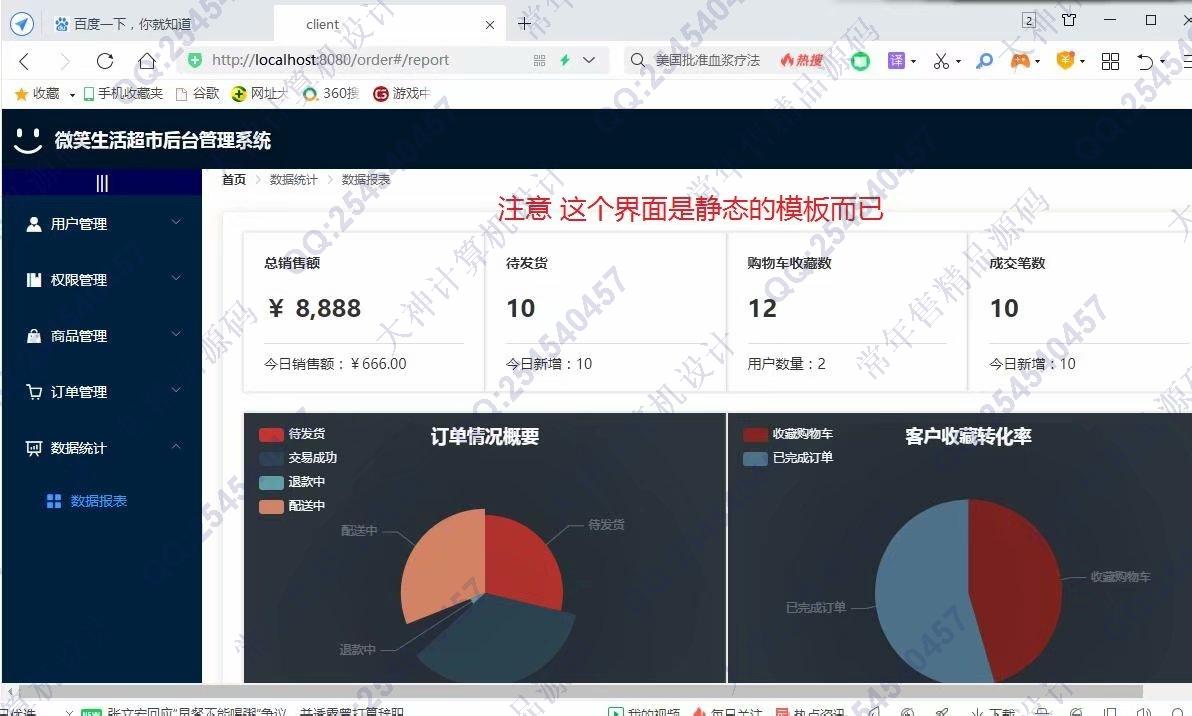Viewport: 1192px width, 716px height.
Task: Click the browser forward arrow
Action: [65, 61]
